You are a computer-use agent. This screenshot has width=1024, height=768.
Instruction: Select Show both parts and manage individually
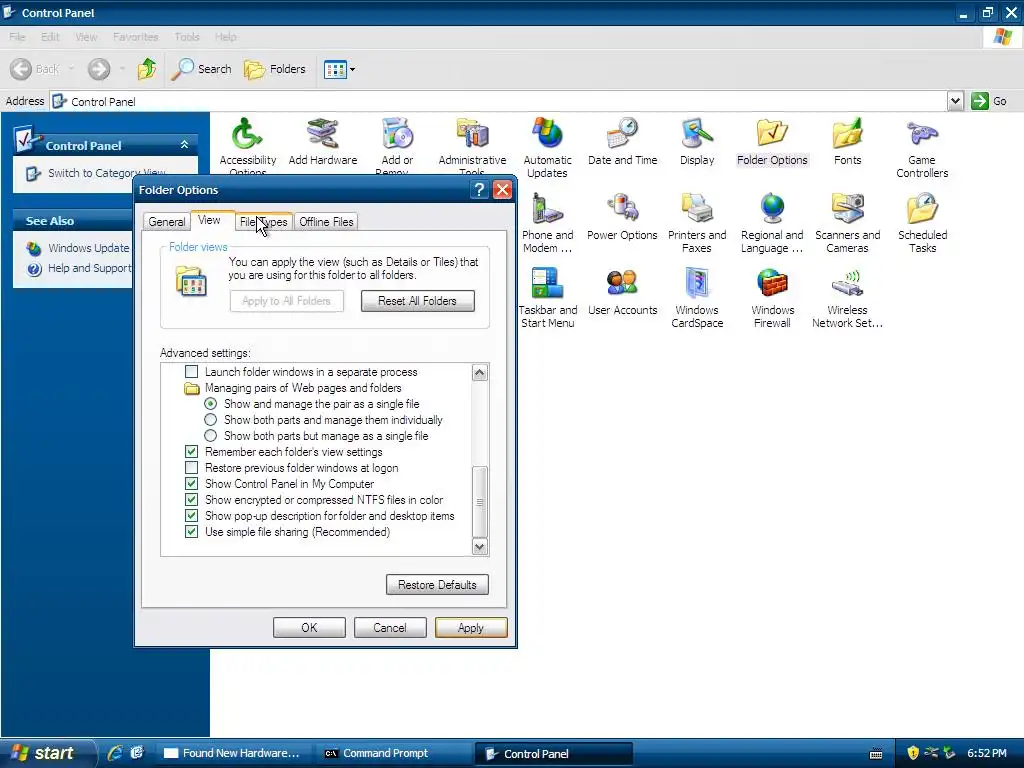pos(210,420)
